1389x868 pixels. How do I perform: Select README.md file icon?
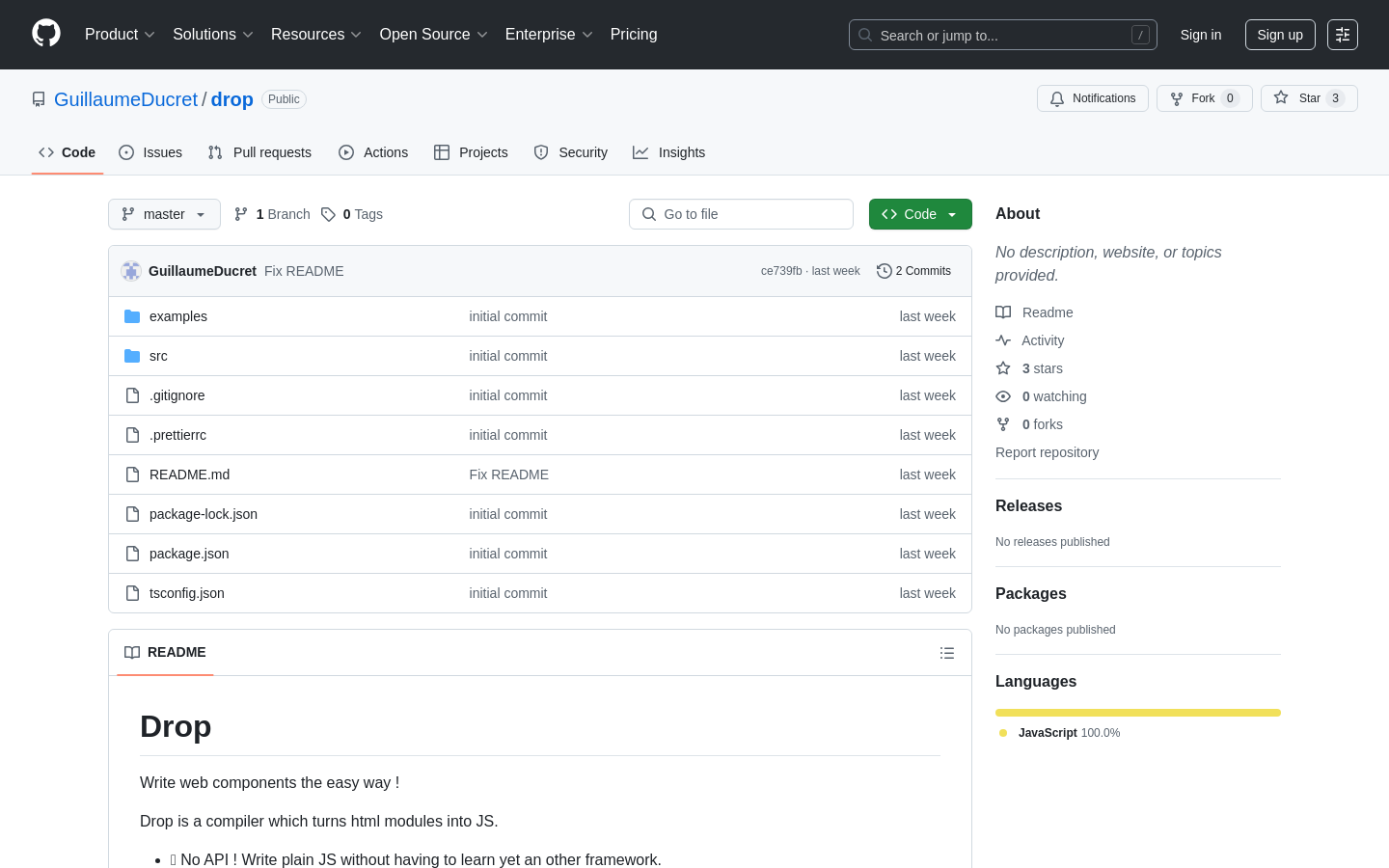pos(132,475)
